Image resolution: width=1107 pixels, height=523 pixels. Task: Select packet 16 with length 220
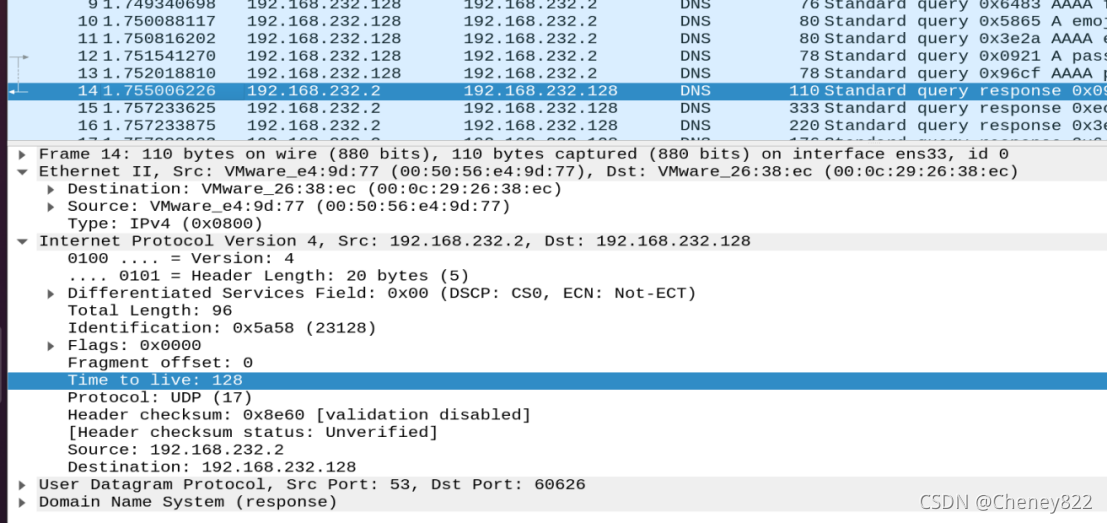tap(557, 126)
